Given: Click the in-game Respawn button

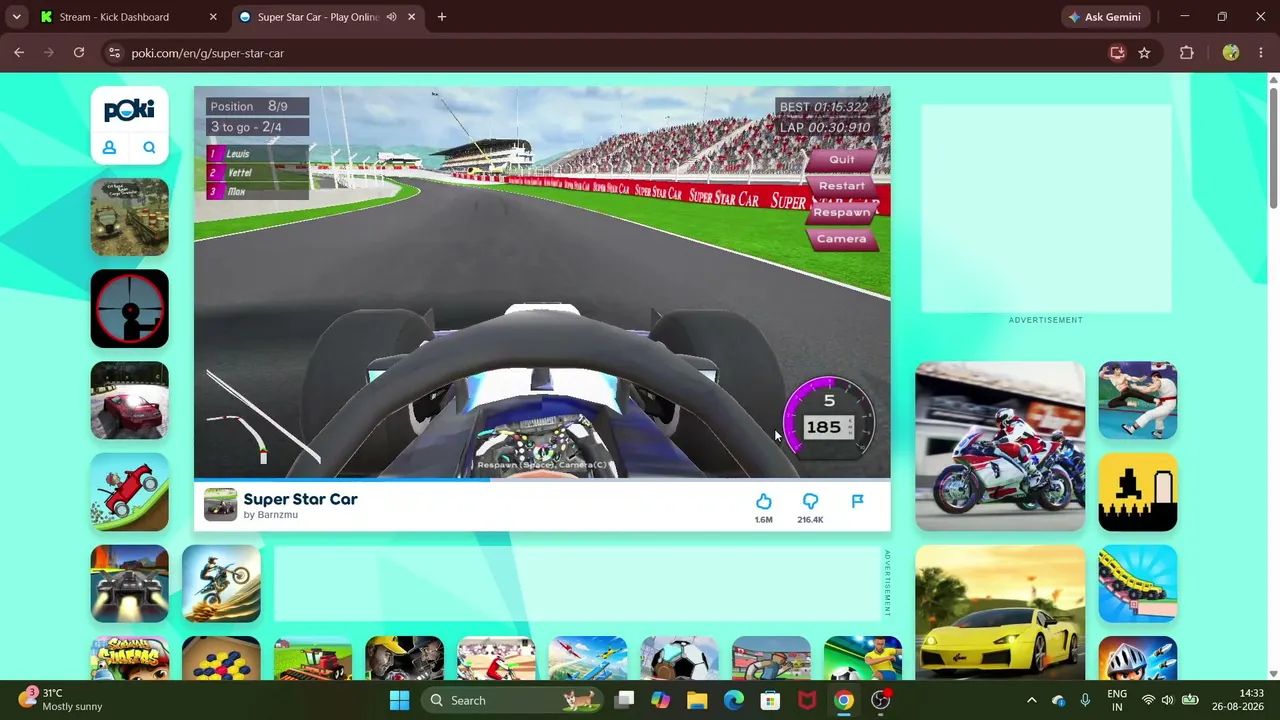Looking at the screenshot, I should (842, 212).
